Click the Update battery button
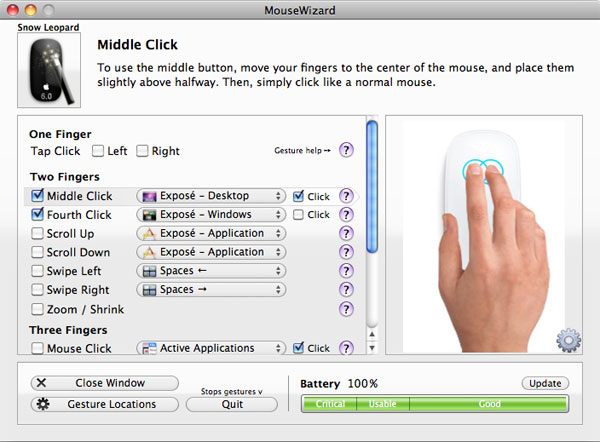This screenshot has height=442, width=600. pos(545,383)
